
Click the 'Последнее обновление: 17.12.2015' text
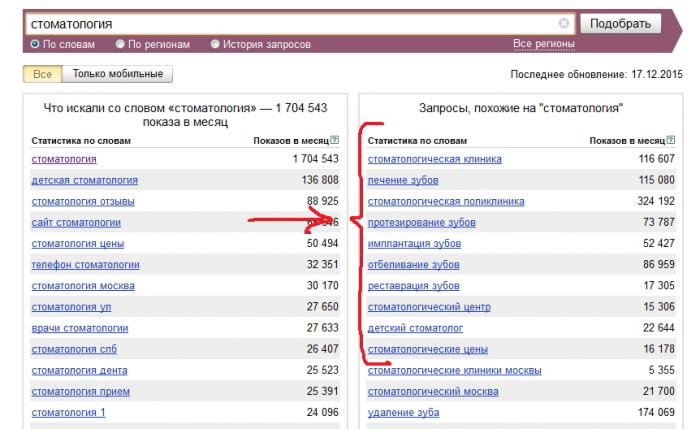(x=596, y=74)
